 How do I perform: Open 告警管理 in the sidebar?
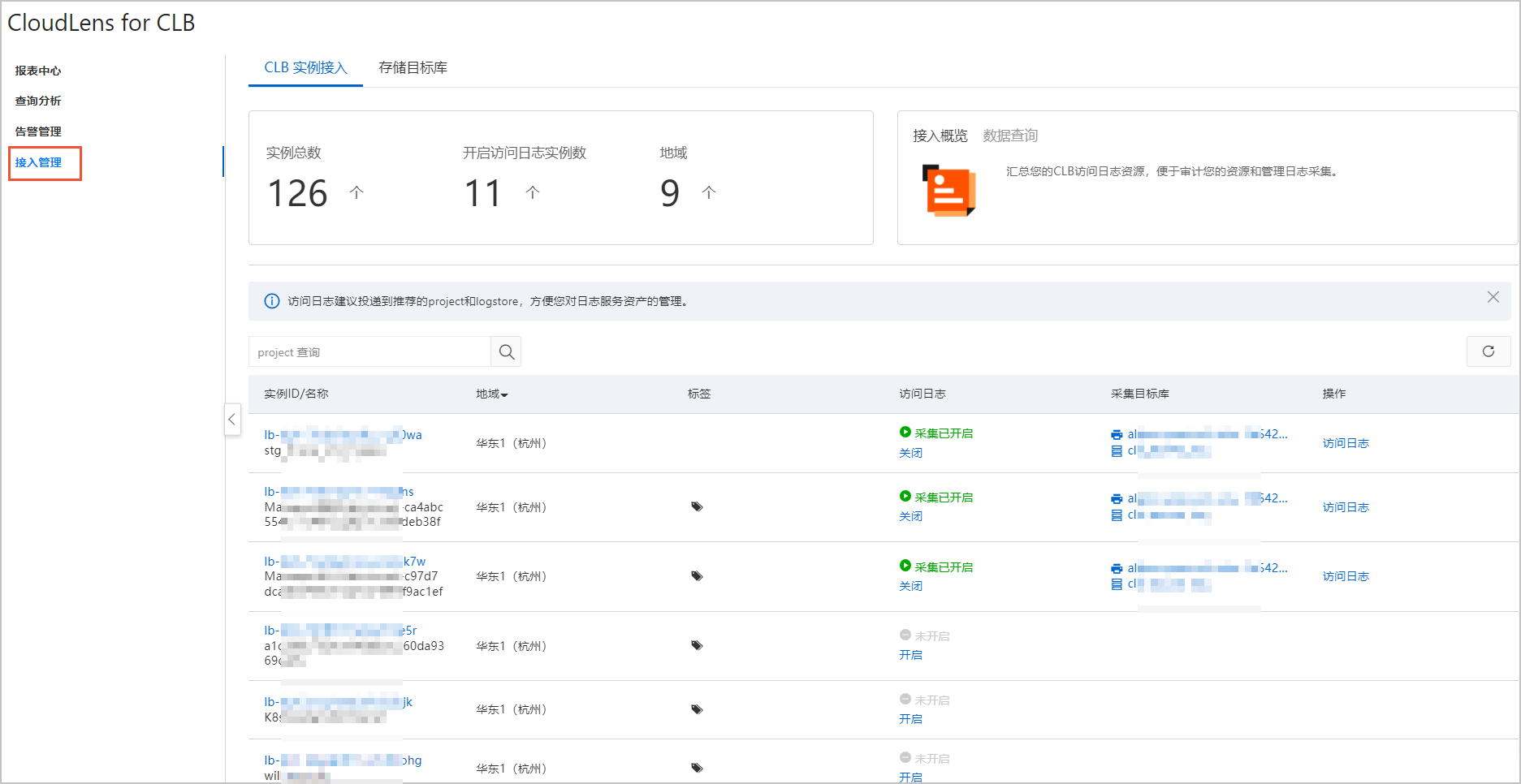coord(38,131)
